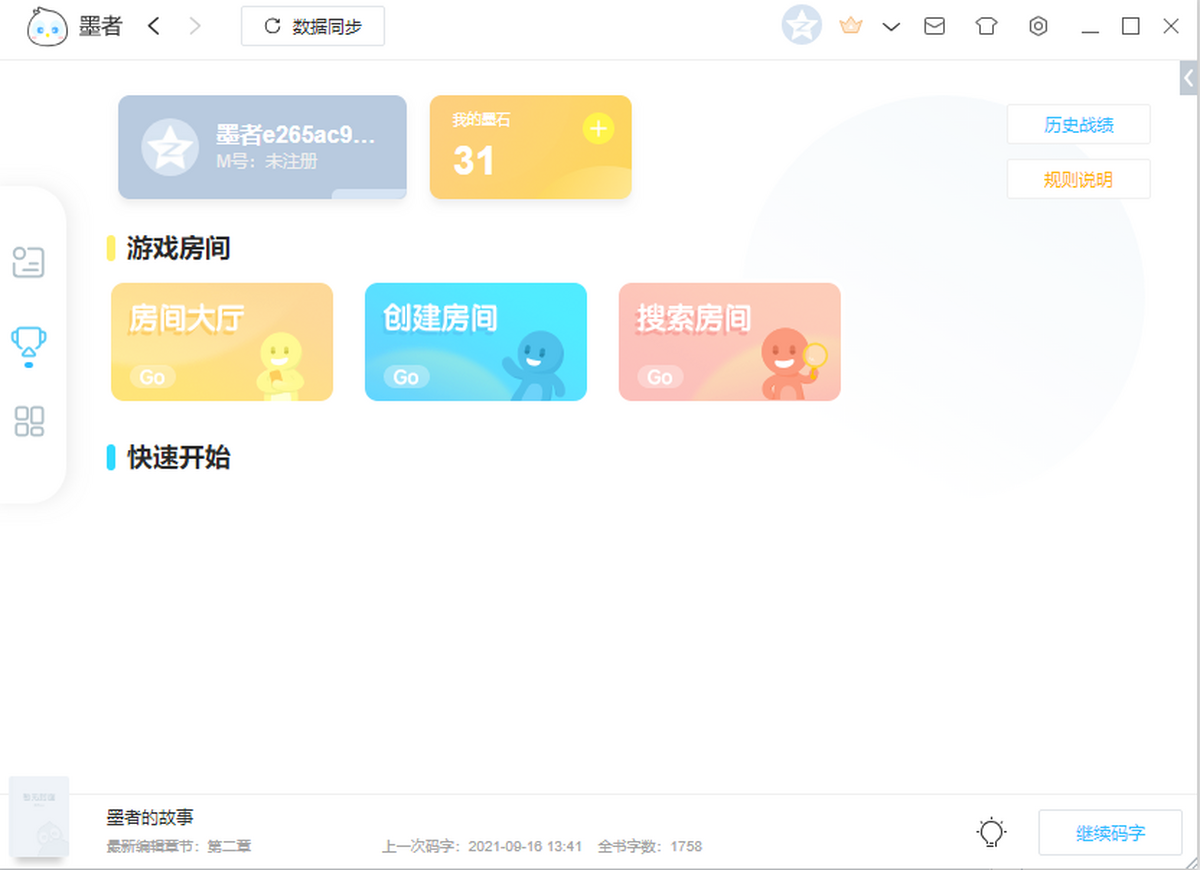Expand the title bar dropdown chevron
The width and height of the screenshot is (1200, 870).
tap(891, 27)
